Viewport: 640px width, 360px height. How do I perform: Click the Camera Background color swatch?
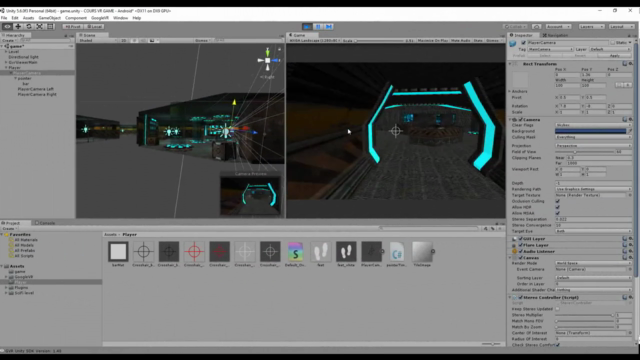point(590,131)
